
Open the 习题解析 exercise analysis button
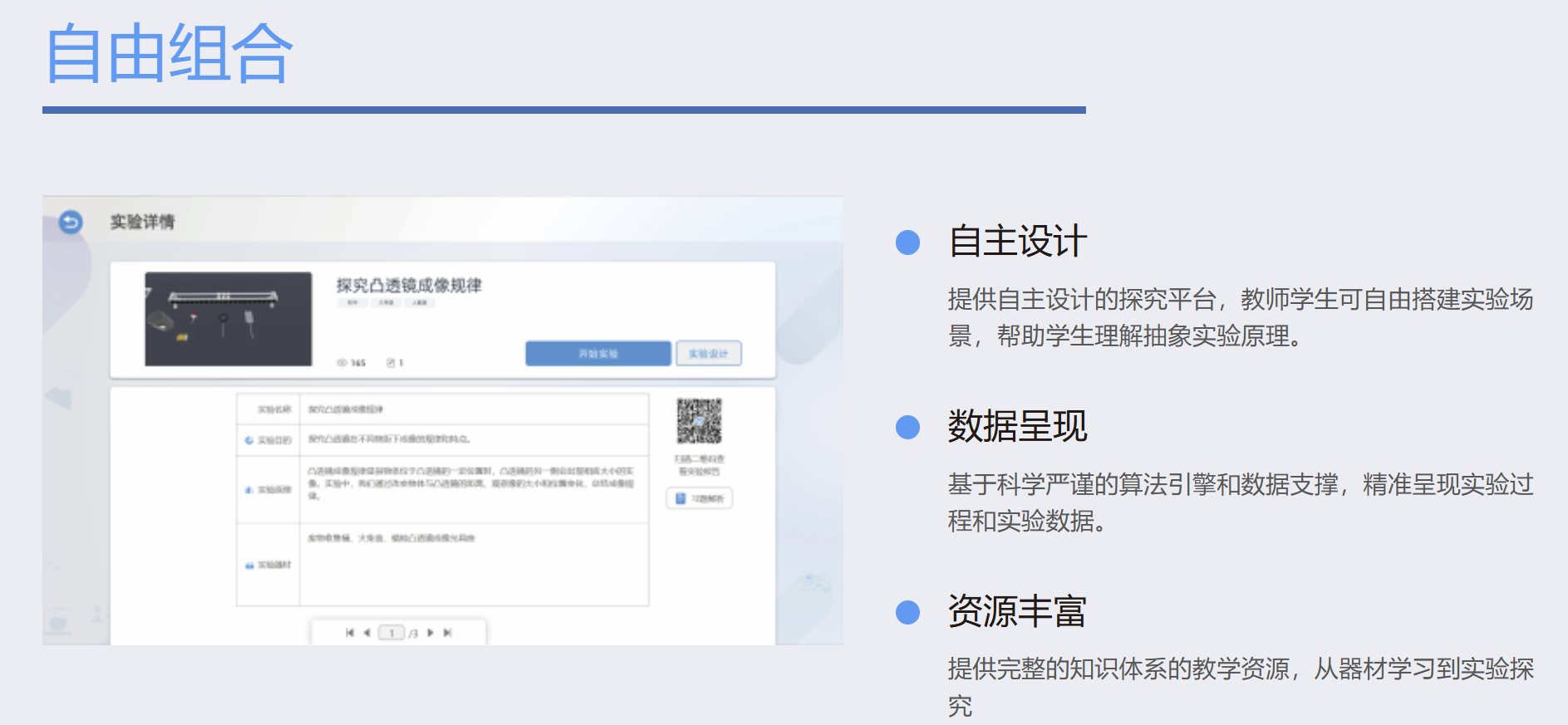(699, 498)
